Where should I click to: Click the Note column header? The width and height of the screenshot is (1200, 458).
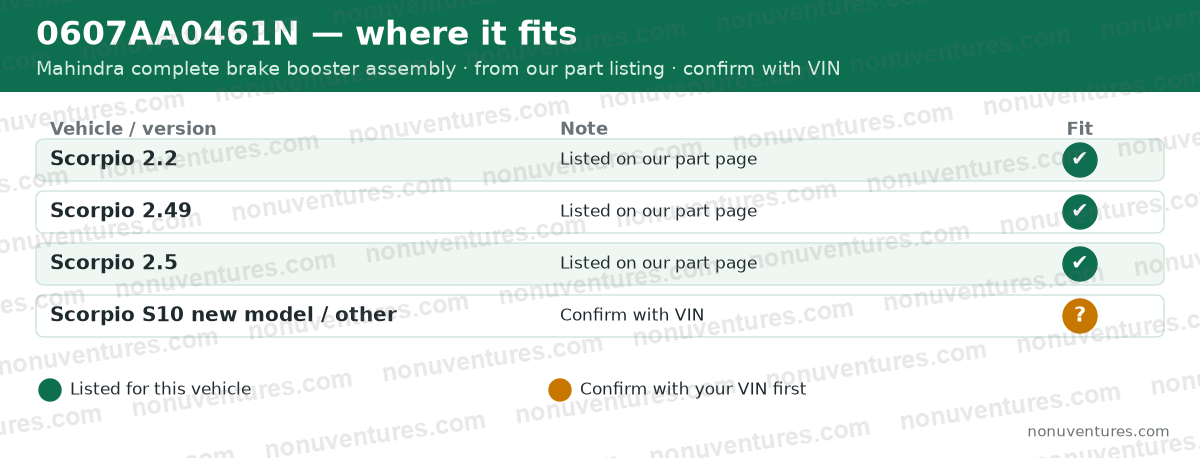coord(584,128)
